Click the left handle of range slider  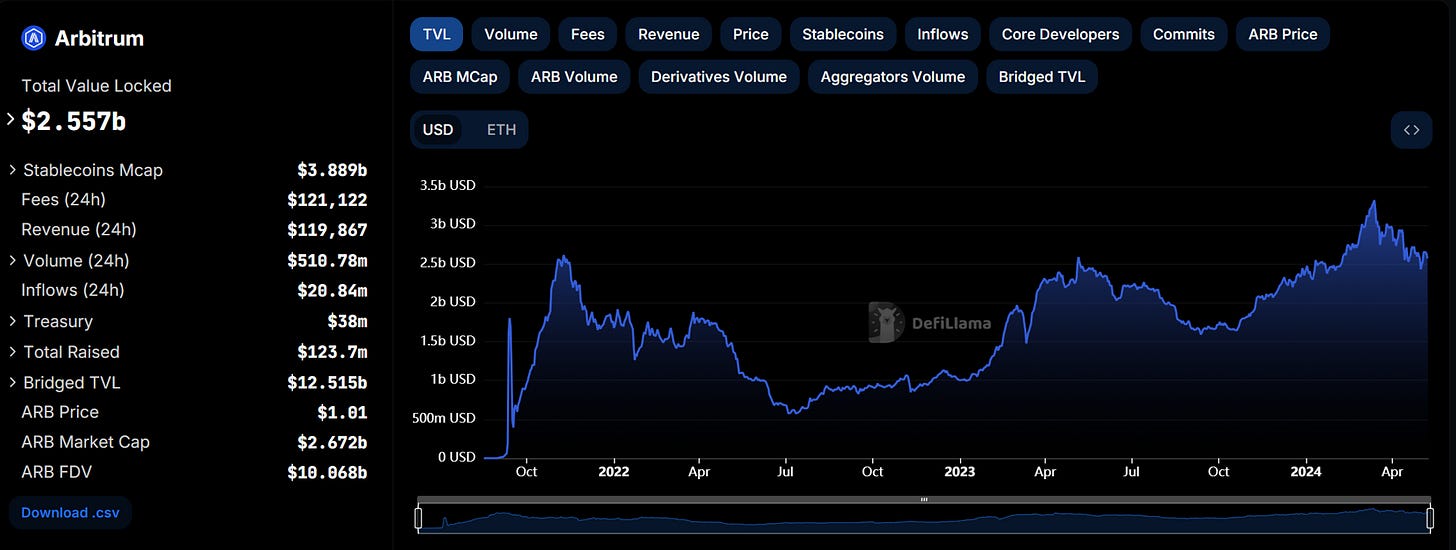coord(419,518)
